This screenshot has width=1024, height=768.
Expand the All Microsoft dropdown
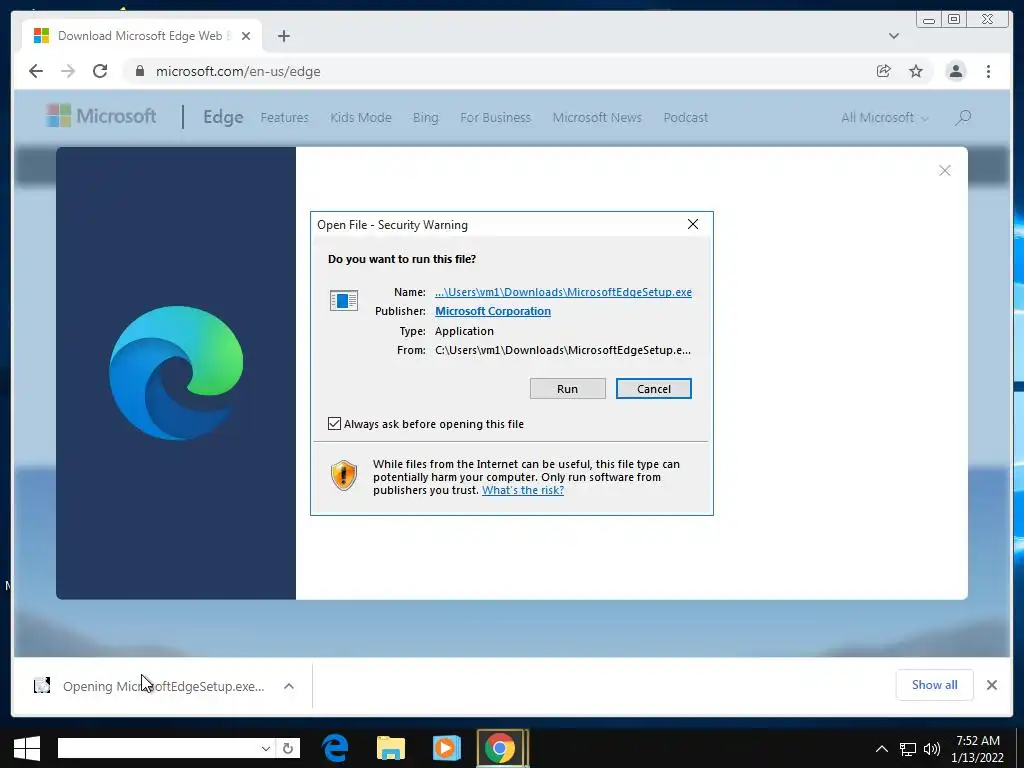[x=884, y=118]
